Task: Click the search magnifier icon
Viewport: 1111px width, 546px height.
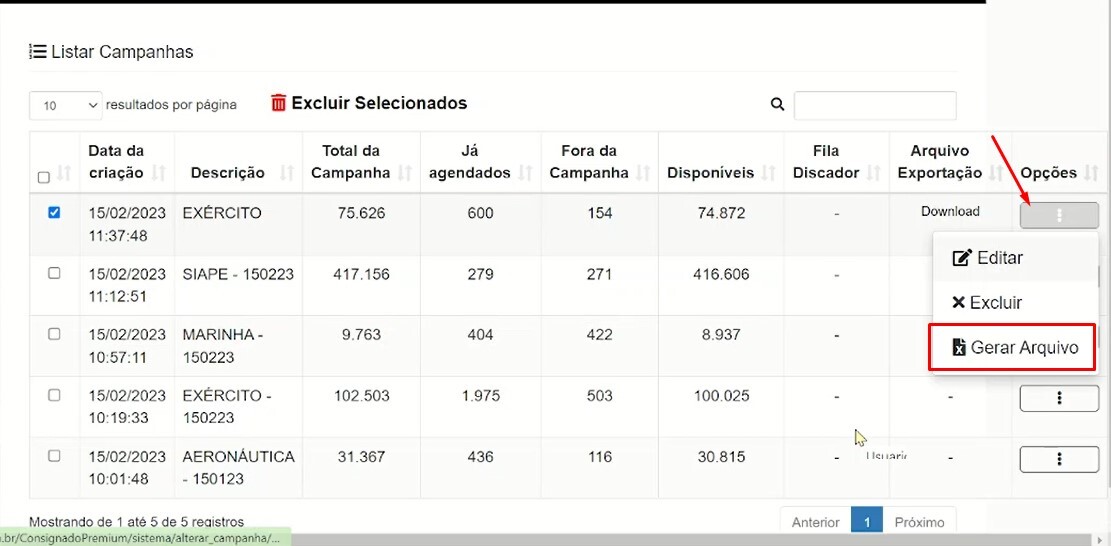Action: [777, 105]
